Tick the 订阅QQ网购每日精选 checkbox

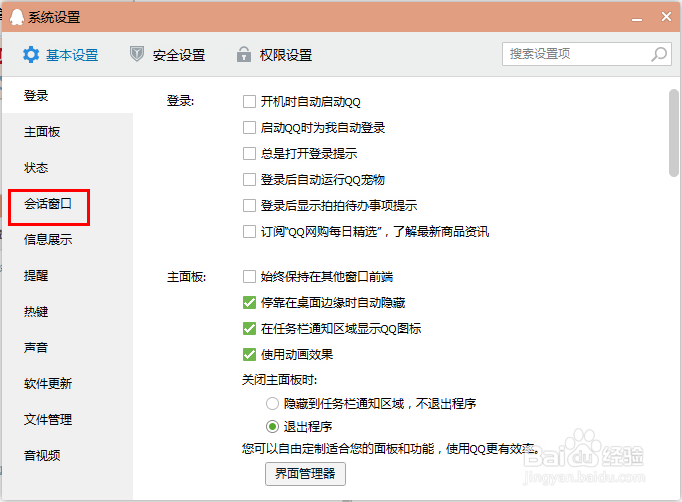click(249, 231)
